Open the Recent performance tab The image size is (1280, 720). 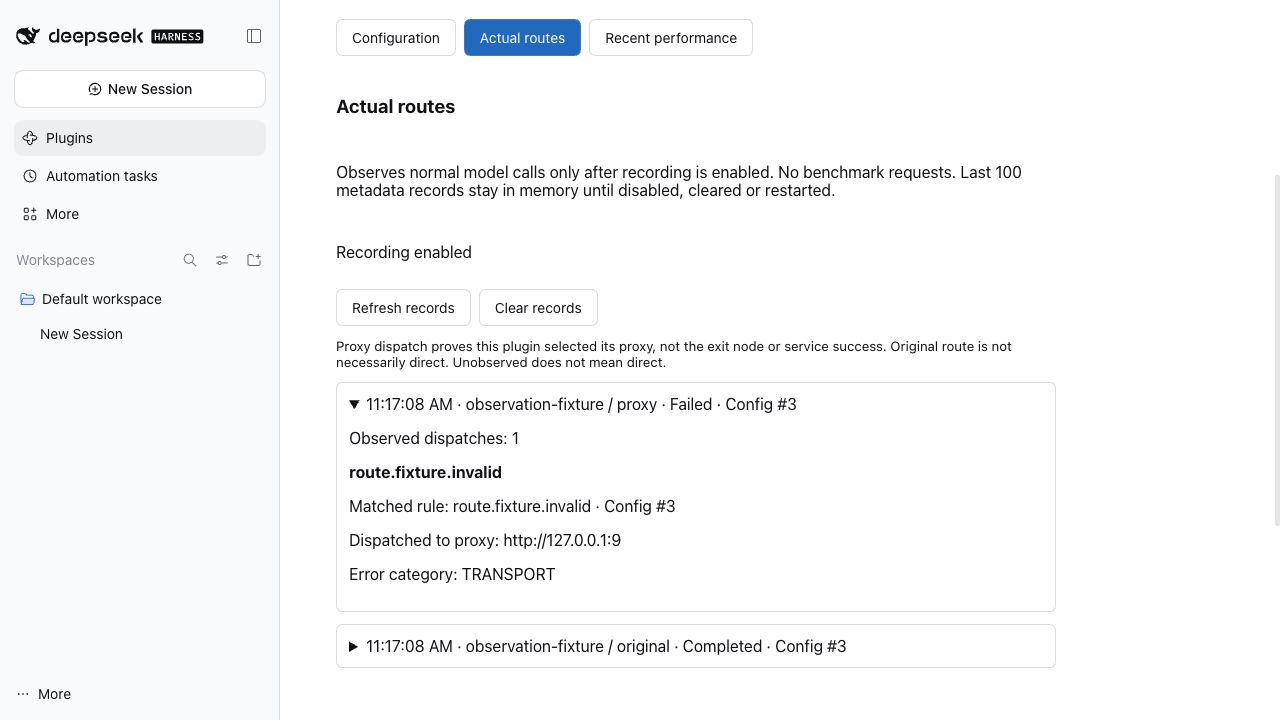[x=671, y=38]
